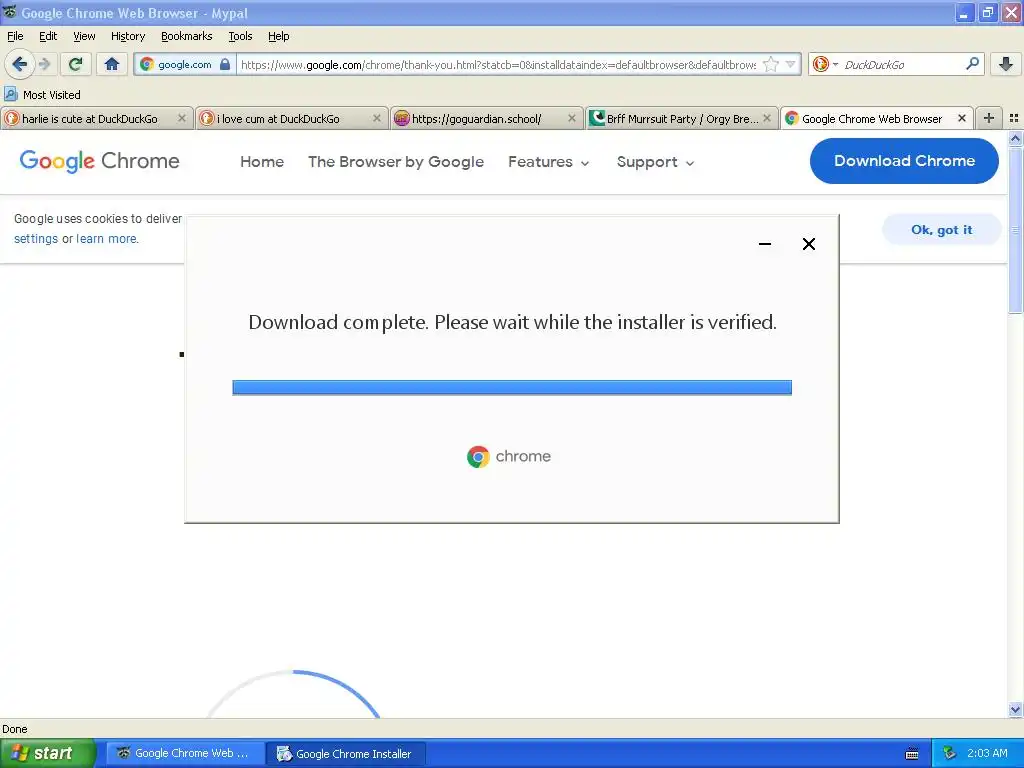
Task: Click the tray icon beside the clock
Action: (x=949, y=753)
